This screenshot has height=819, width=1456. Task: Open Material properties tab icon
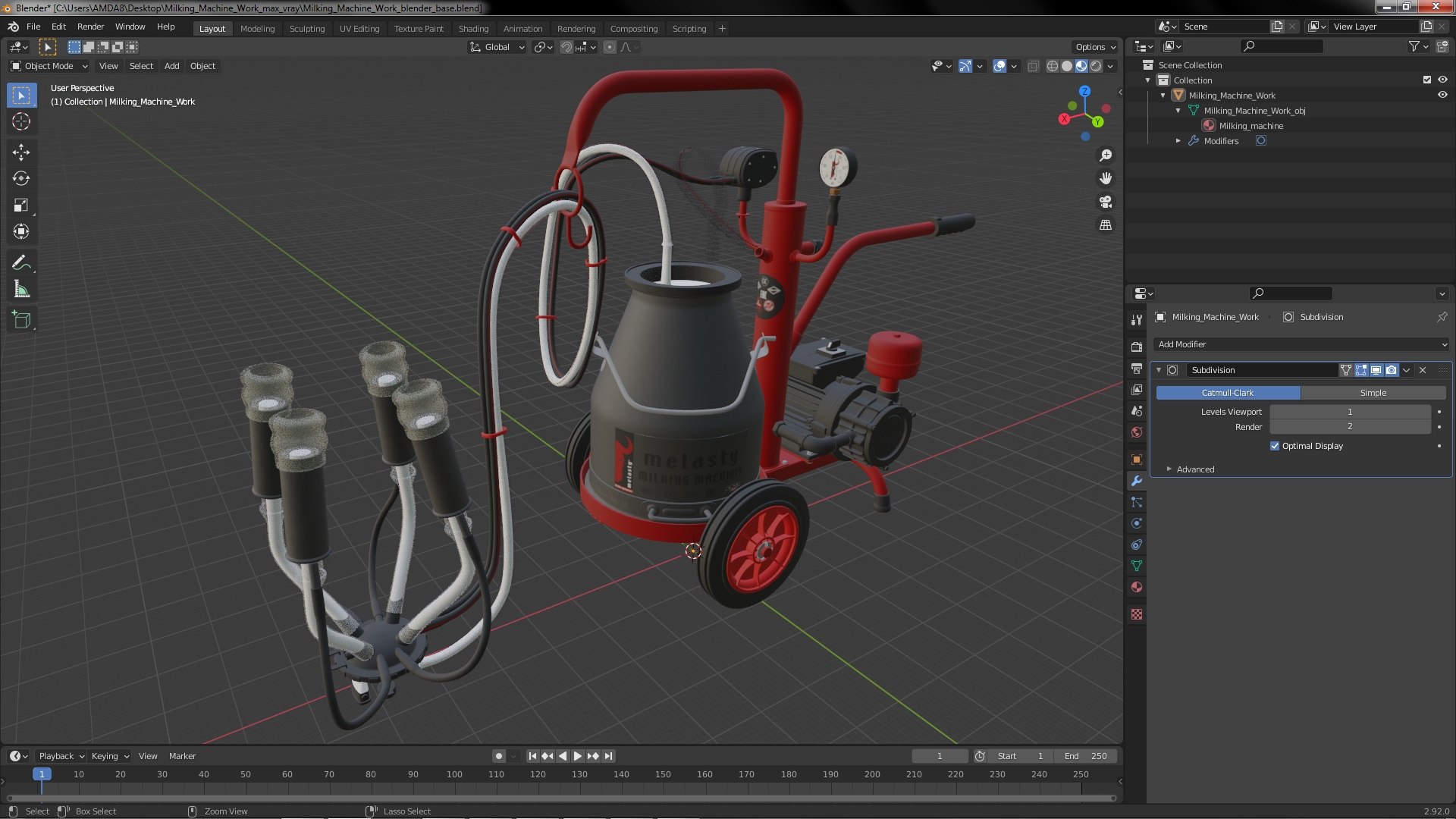[x=1136, y=587]
